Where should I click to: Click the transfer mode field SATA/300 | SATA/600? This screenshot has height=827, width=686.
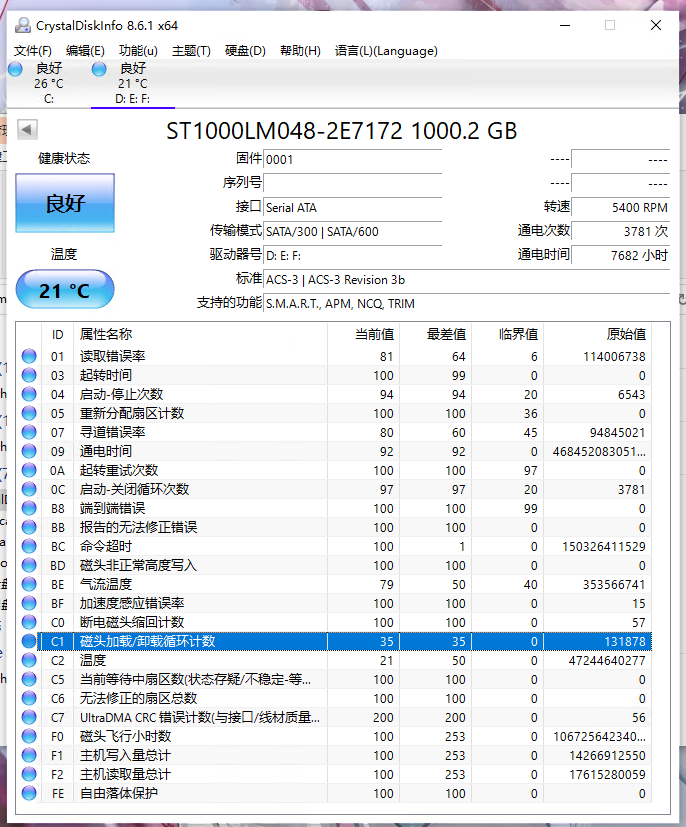point(352,231)
